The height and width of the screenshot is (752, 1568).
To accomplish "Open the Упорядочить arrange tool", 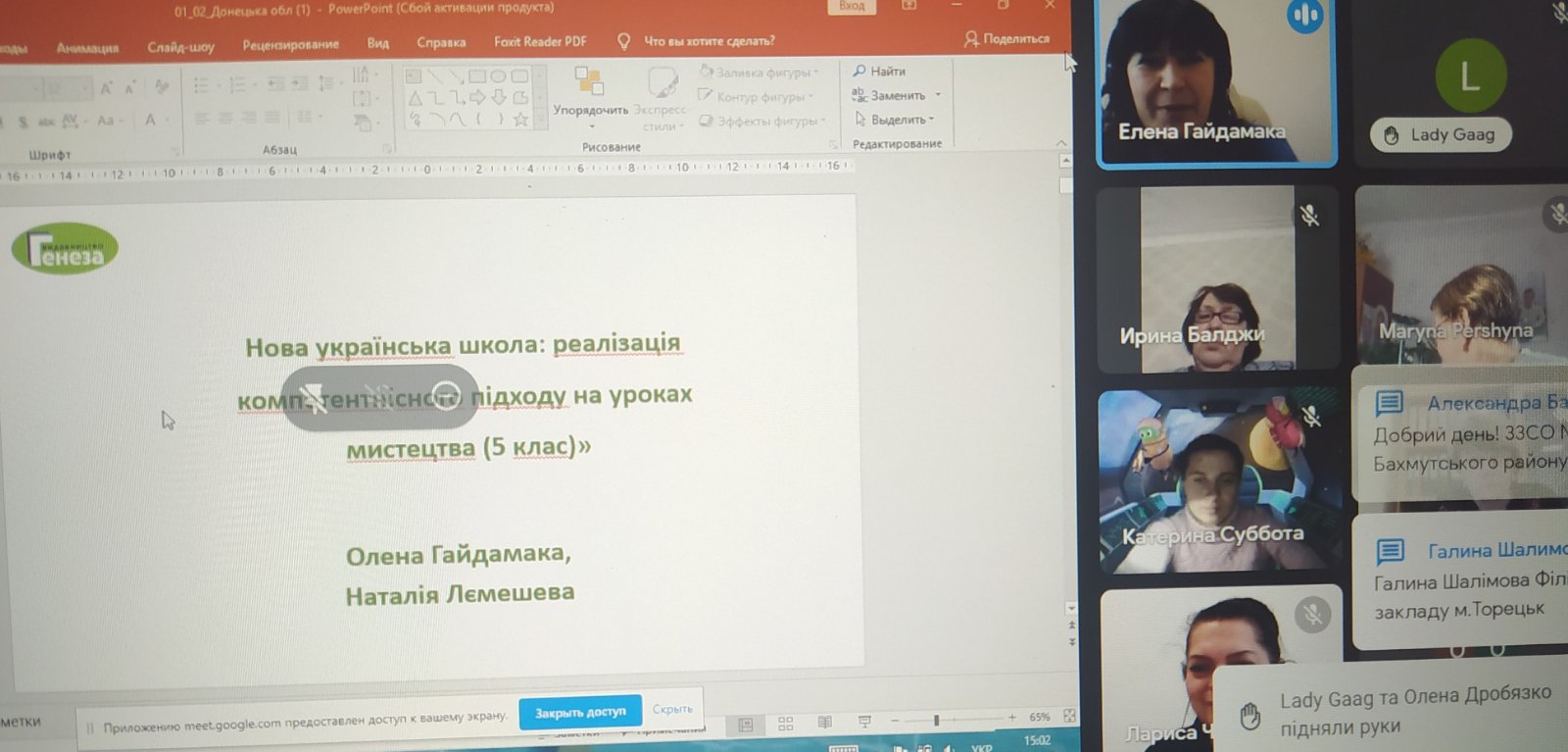I will (x=590, y=96).
